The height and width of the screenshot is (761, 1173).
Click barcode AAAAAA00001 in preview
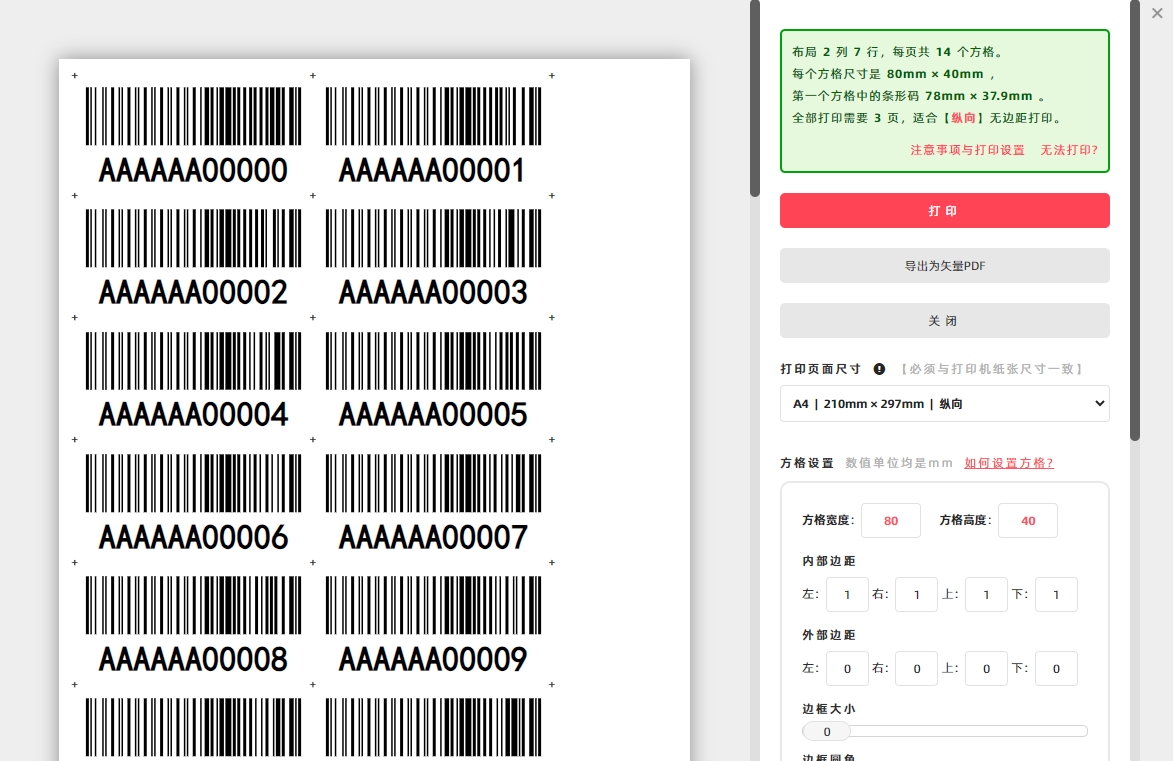click(x=433, y=135)
